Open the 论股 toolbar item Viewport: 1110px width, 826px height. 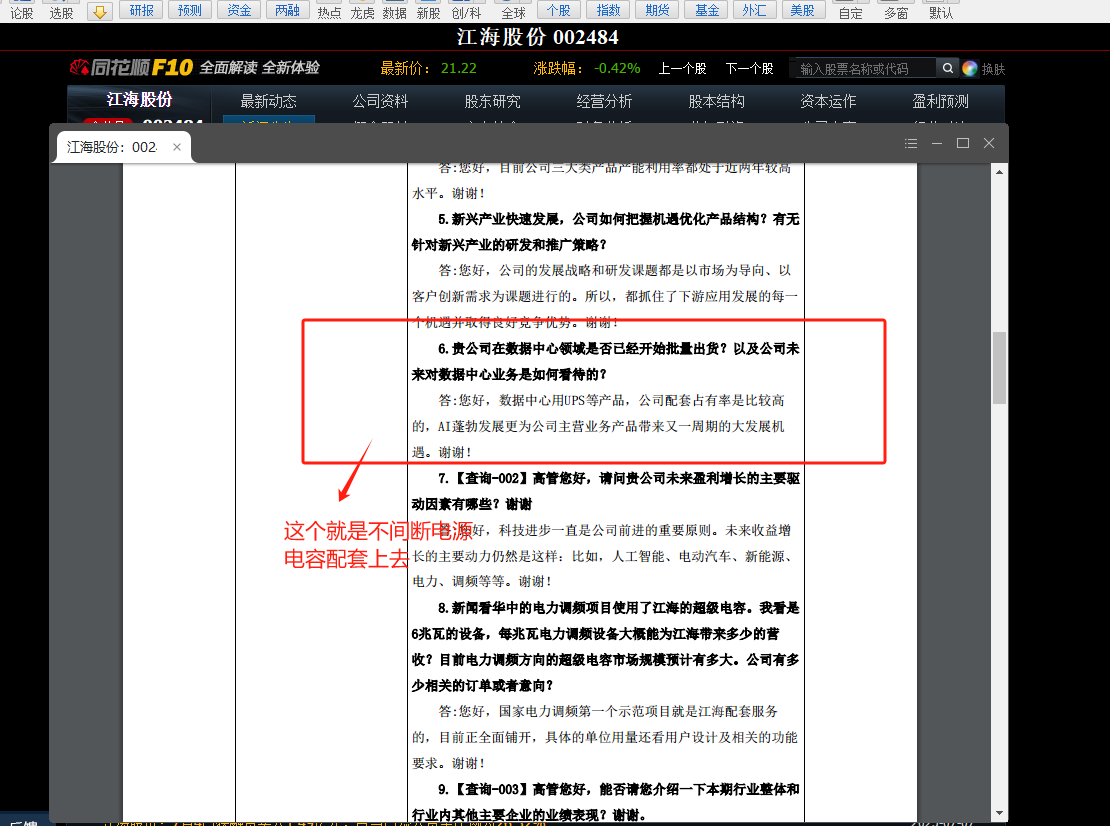coord(22,12)
